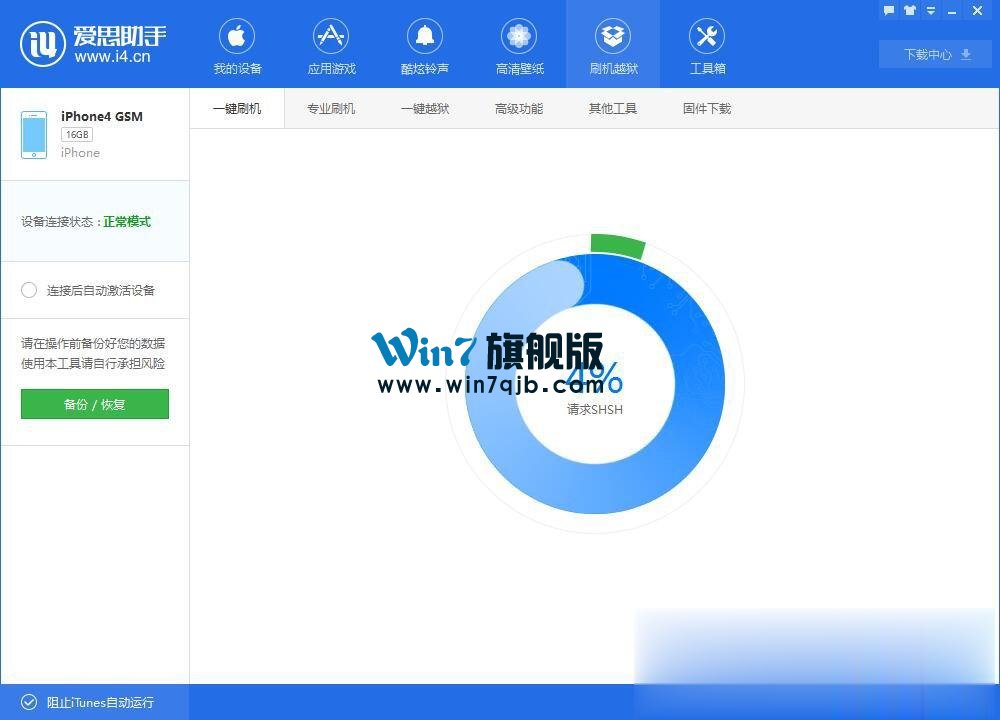Toggle 阻止iTunes自动运行 checkbox
The height and width of the screenshot is (720, 1000).
[x=29, y=702]
